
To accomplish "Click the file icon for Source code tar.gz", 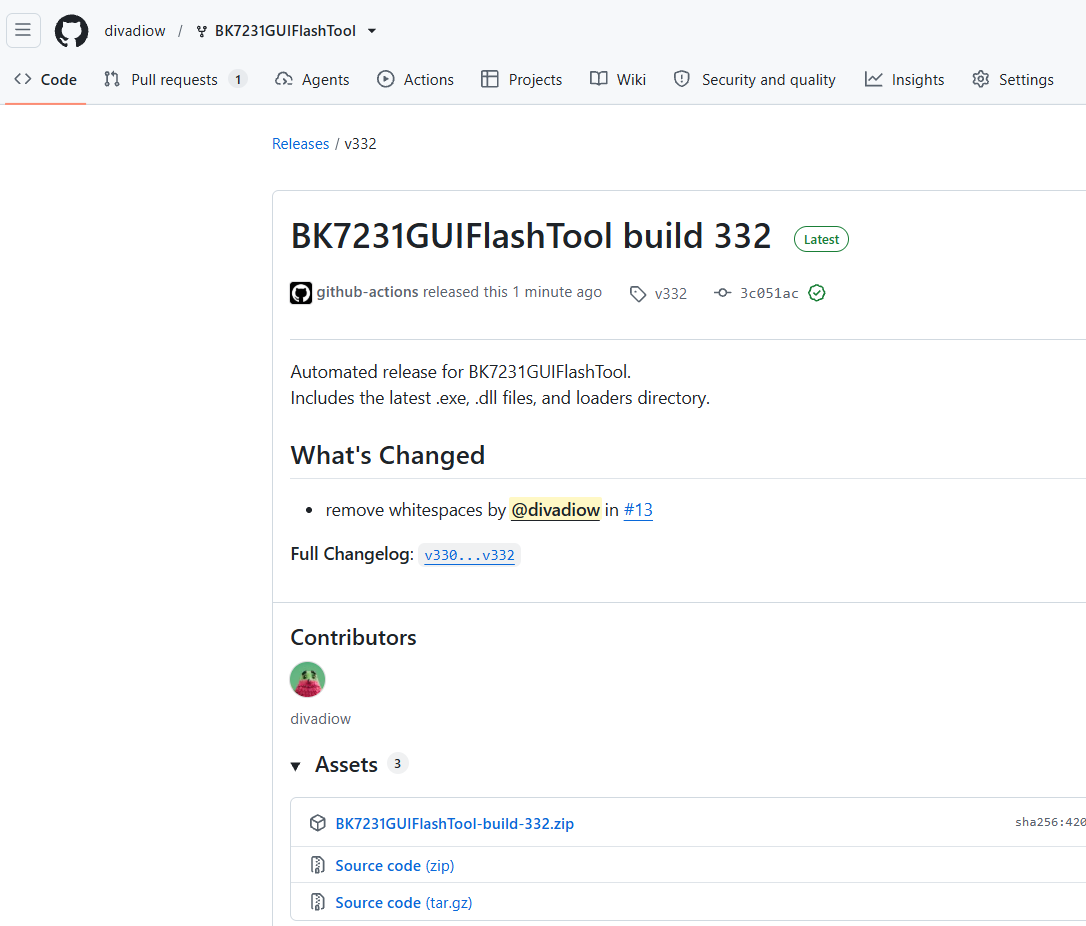I will (317, 902).
